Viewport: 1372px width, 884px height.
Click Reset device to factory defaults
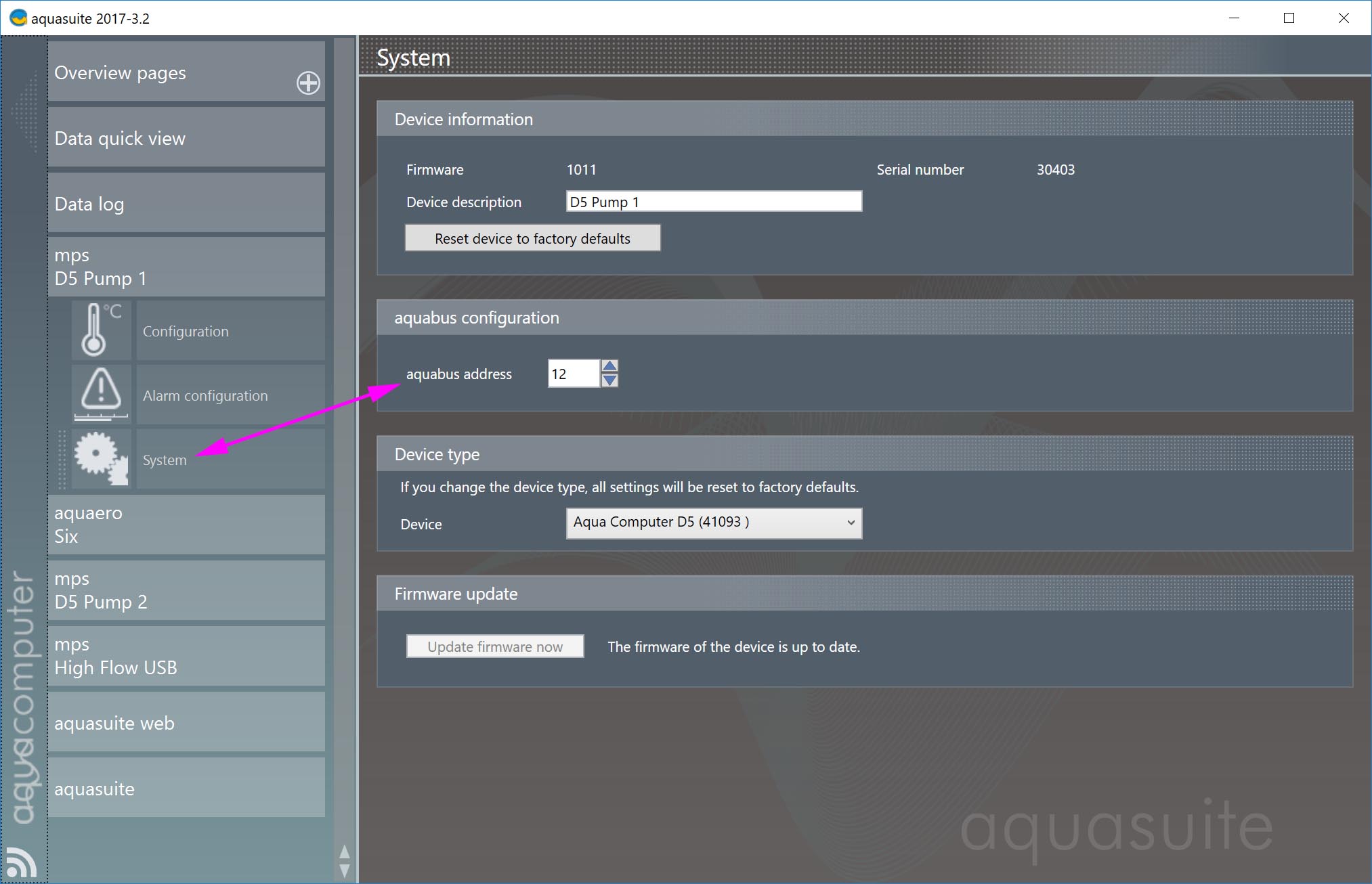tap(533, 238)
